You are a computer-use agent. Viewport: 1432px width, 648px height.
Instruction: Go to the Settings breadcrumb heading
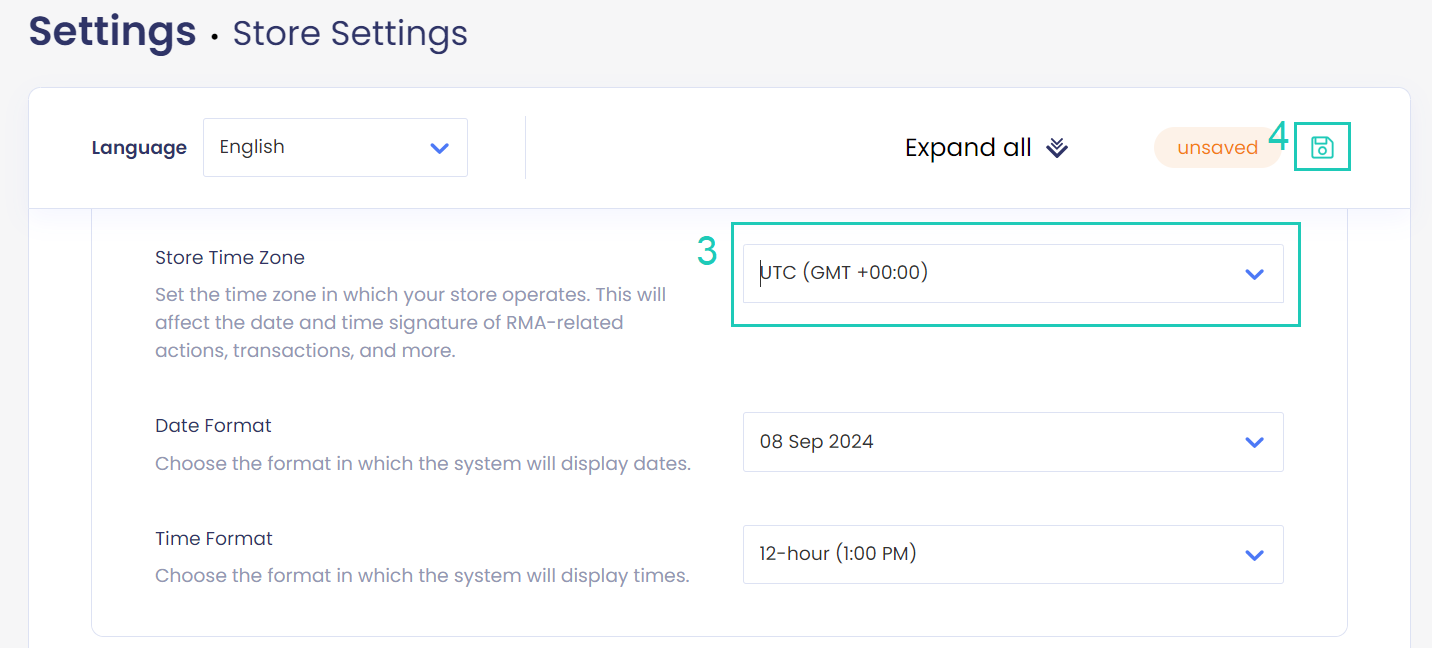(x=112, y=31)
